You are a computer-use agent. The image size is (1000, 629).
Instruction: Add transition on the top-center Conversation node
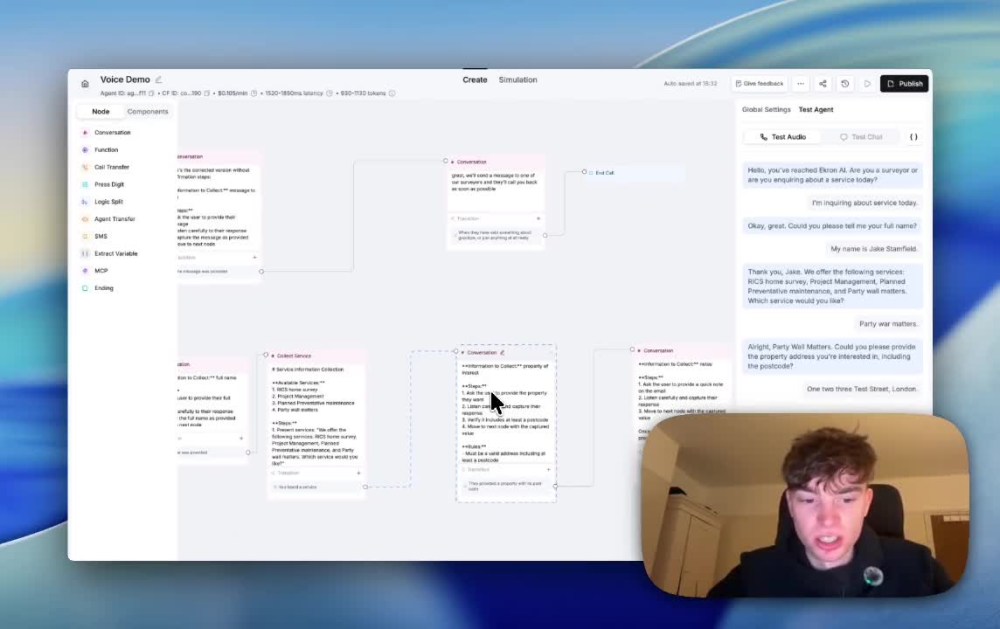(x=538, y=219)
